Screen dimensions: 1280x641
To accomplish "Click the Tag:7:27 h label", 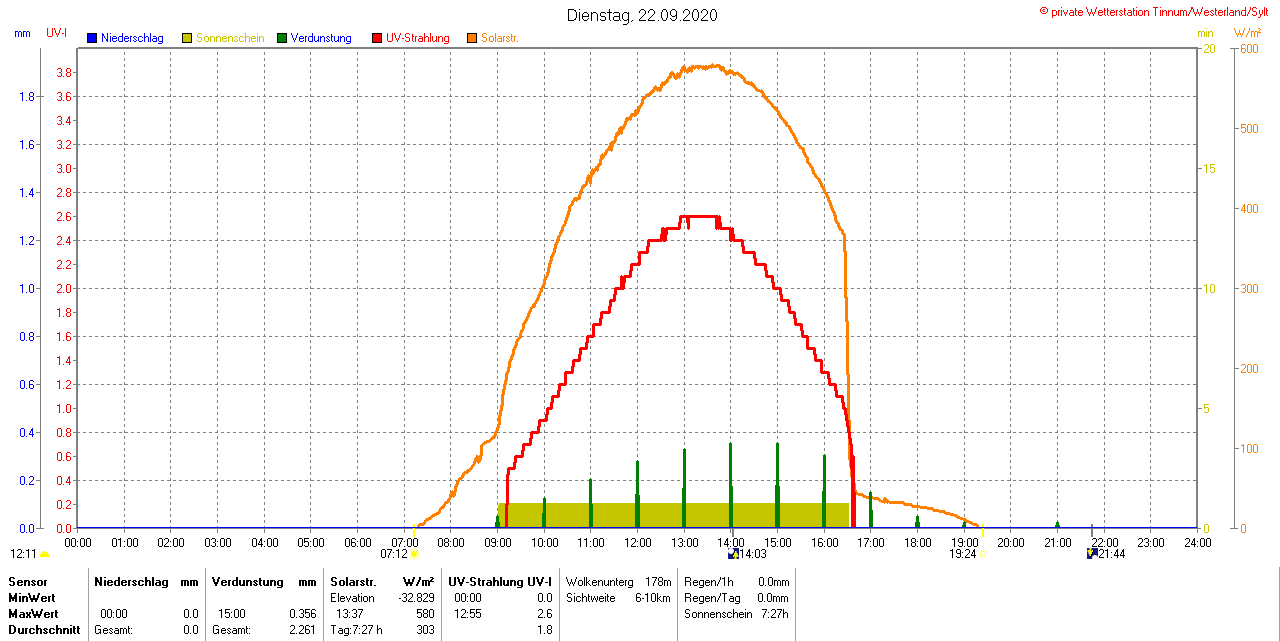I will 356,630.
